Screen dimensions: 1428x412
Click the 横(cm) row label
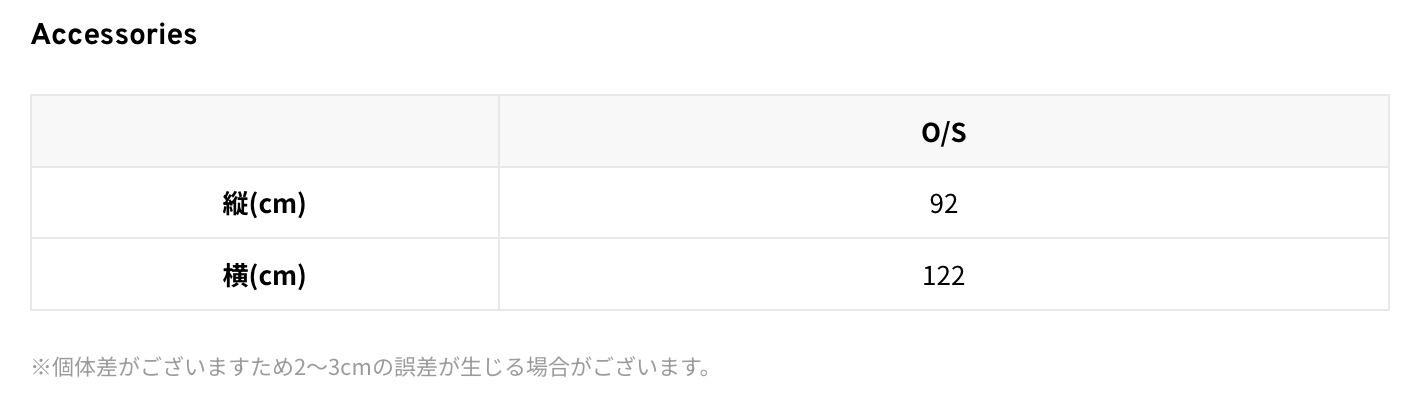coord(264,275)
